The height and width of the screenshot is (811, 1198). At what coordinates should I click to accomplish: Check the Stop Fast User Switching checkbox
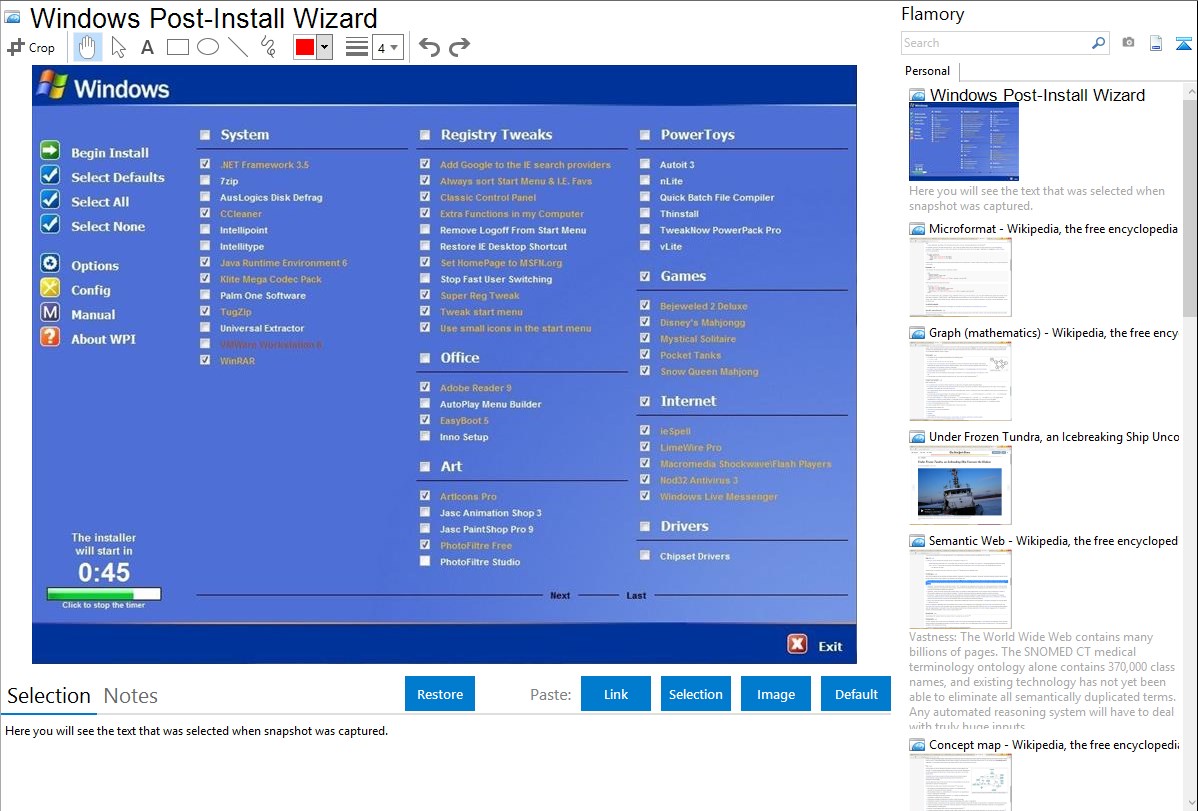pos(425,278)
